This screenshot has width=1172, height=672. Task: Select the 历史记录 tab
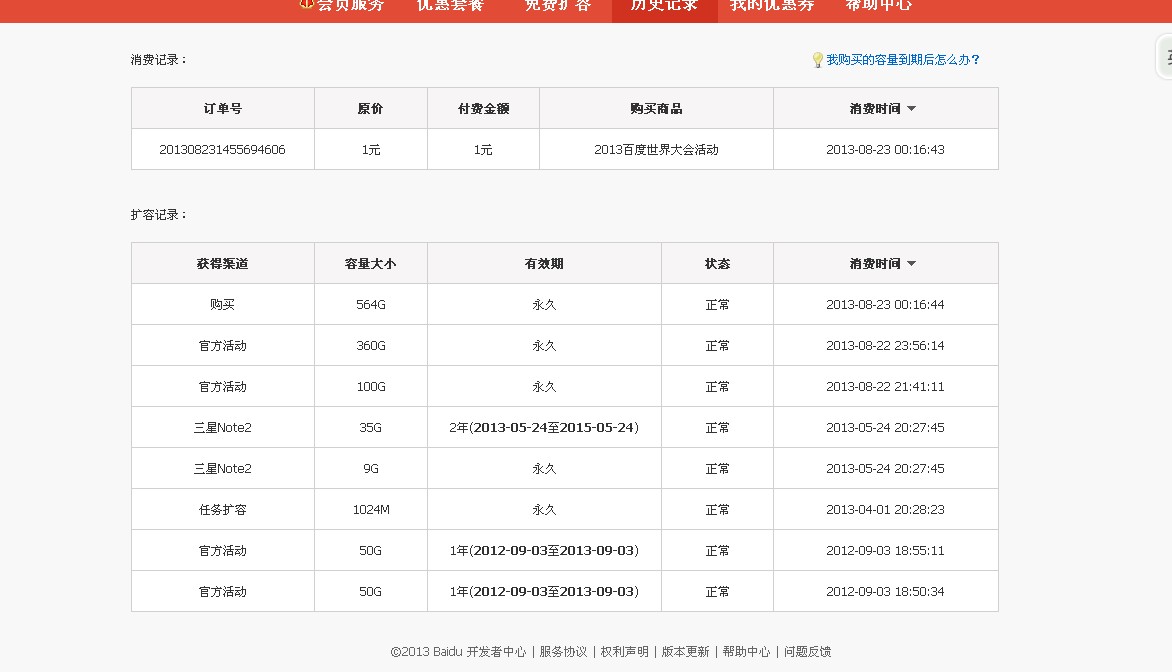(664, 5)
